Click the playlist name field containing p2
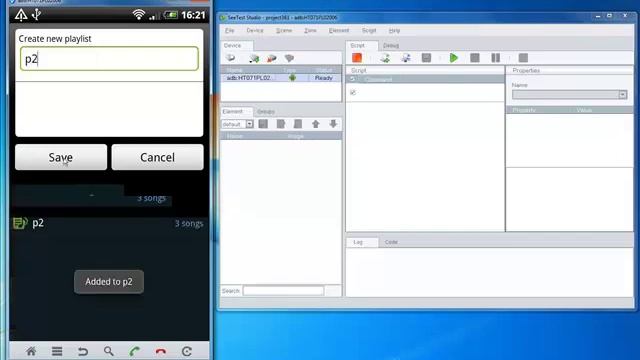The width and height of the screenshot is (640, 360). pyautogui.click(x=109, y=59)
